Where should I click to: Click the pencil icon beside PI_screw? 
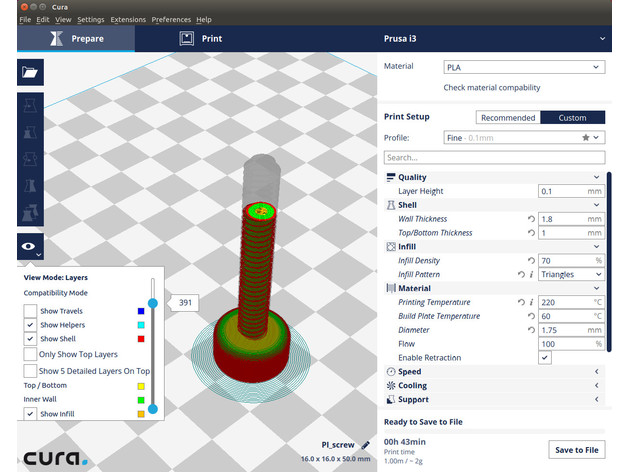(365, 445)
